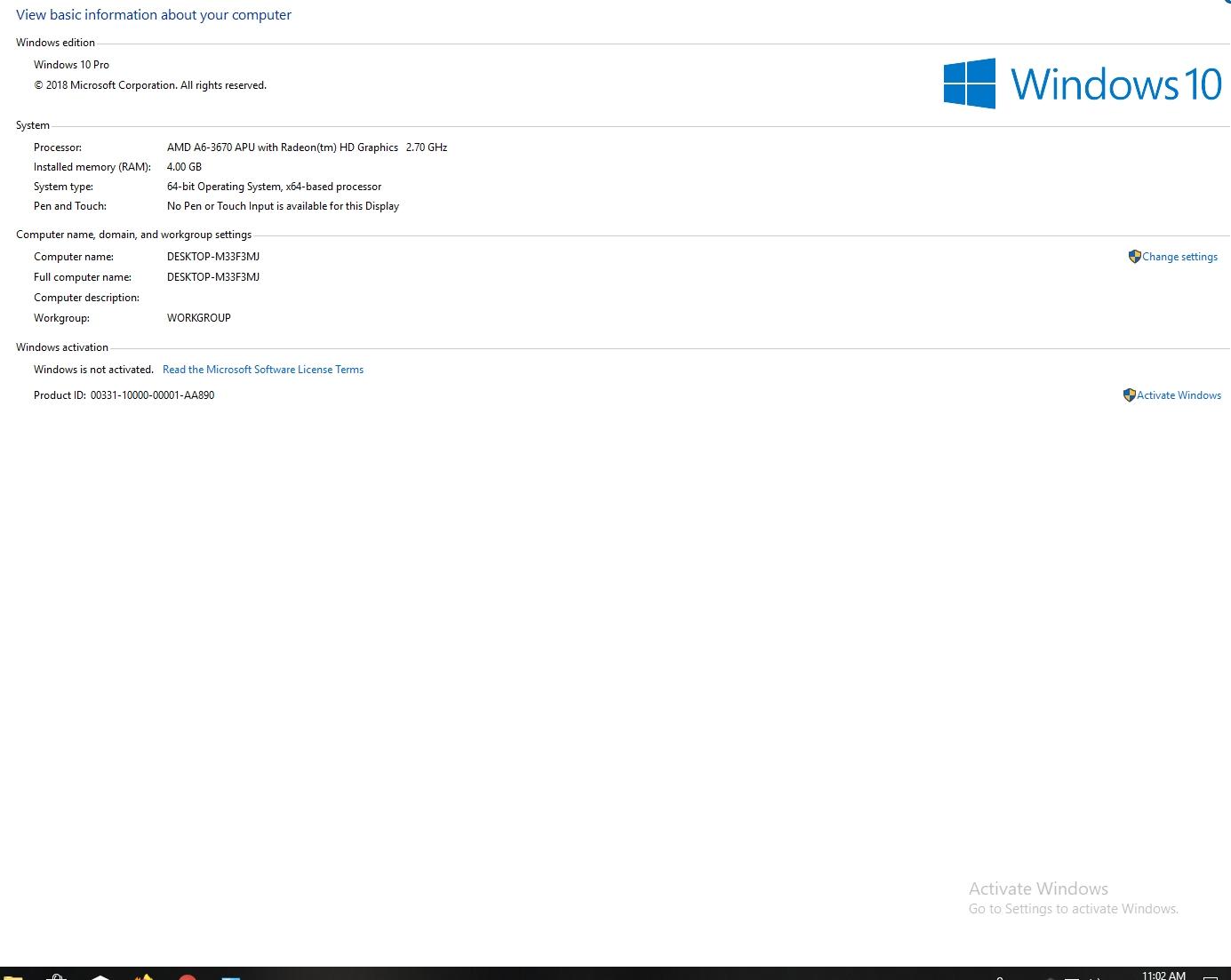1231x980 pixels.
Task: Click DESKTOP-M33F3MJ in the Computer name row
Action: pos(213,257)
